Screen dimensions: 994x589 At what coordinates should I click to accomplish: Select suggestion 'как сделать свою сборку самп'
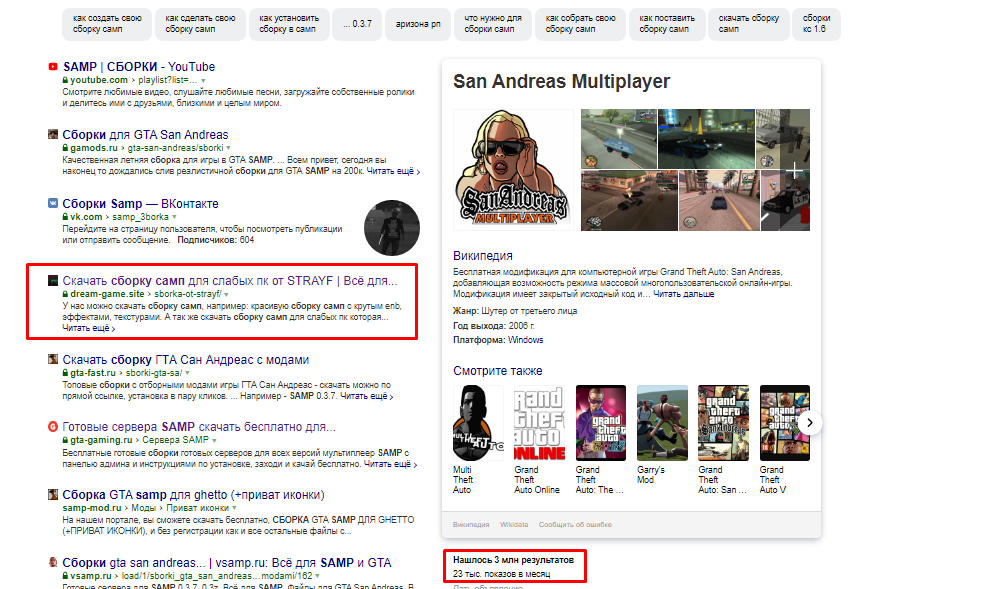pos(200,24)
